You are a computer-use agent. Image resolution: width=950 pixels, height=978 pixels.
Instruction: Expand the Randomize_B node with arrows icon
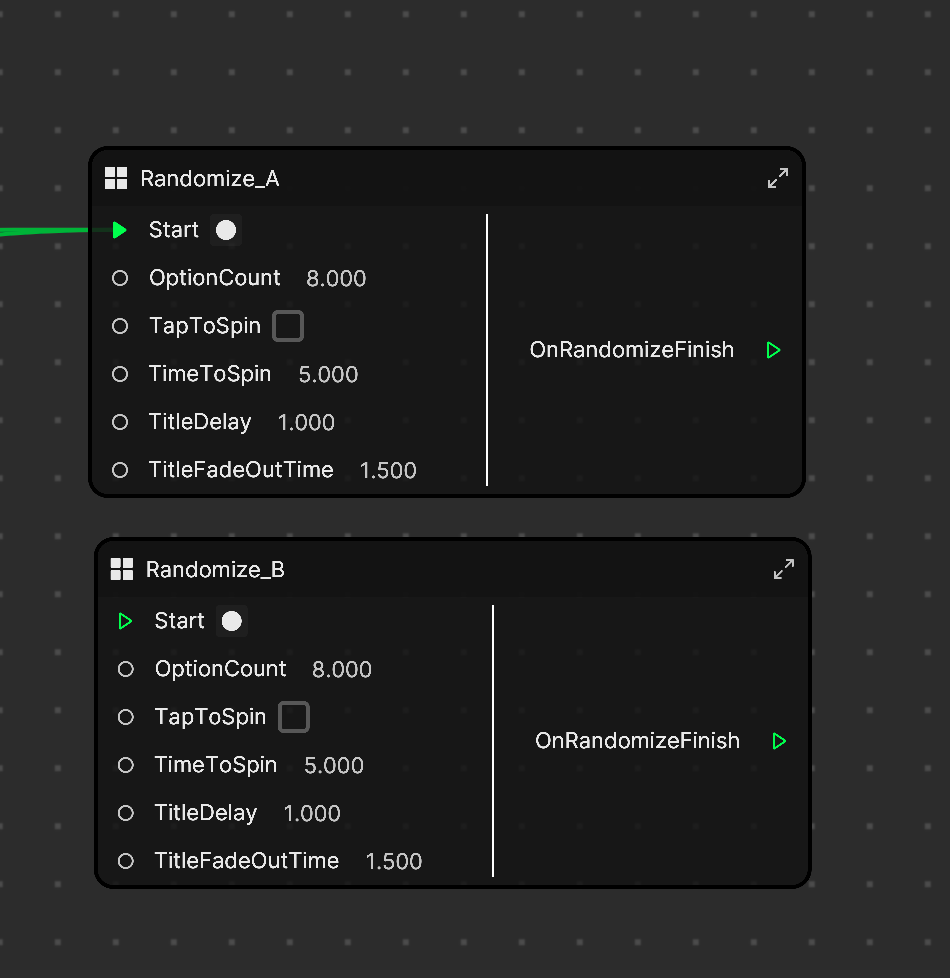[783, 569]
